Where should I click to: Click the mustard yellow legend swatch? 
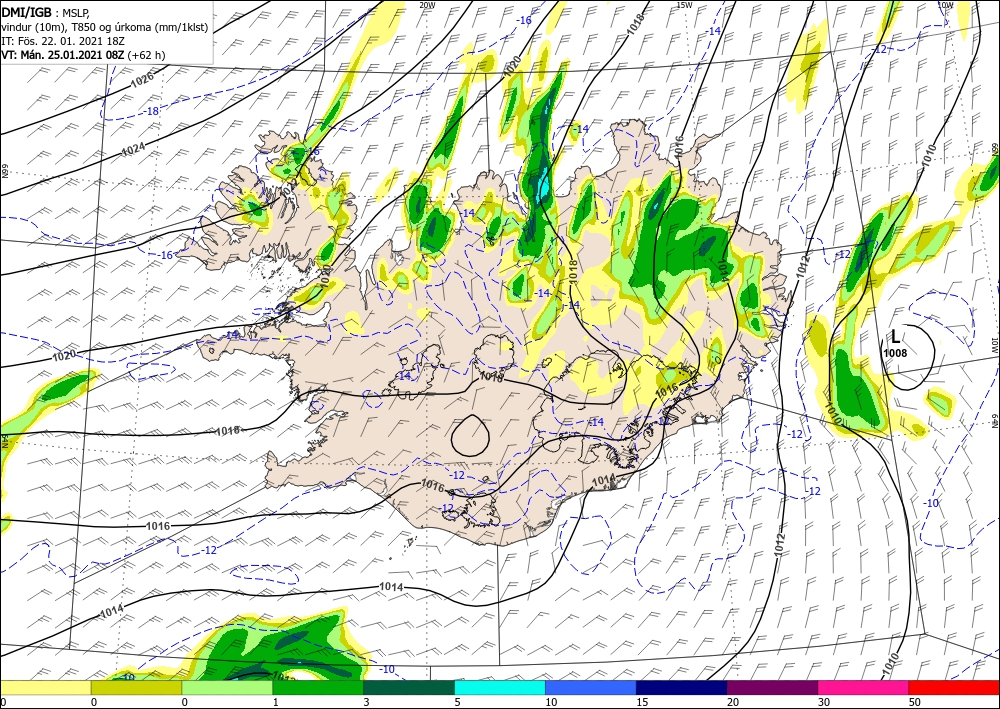[x=136, y=688]
